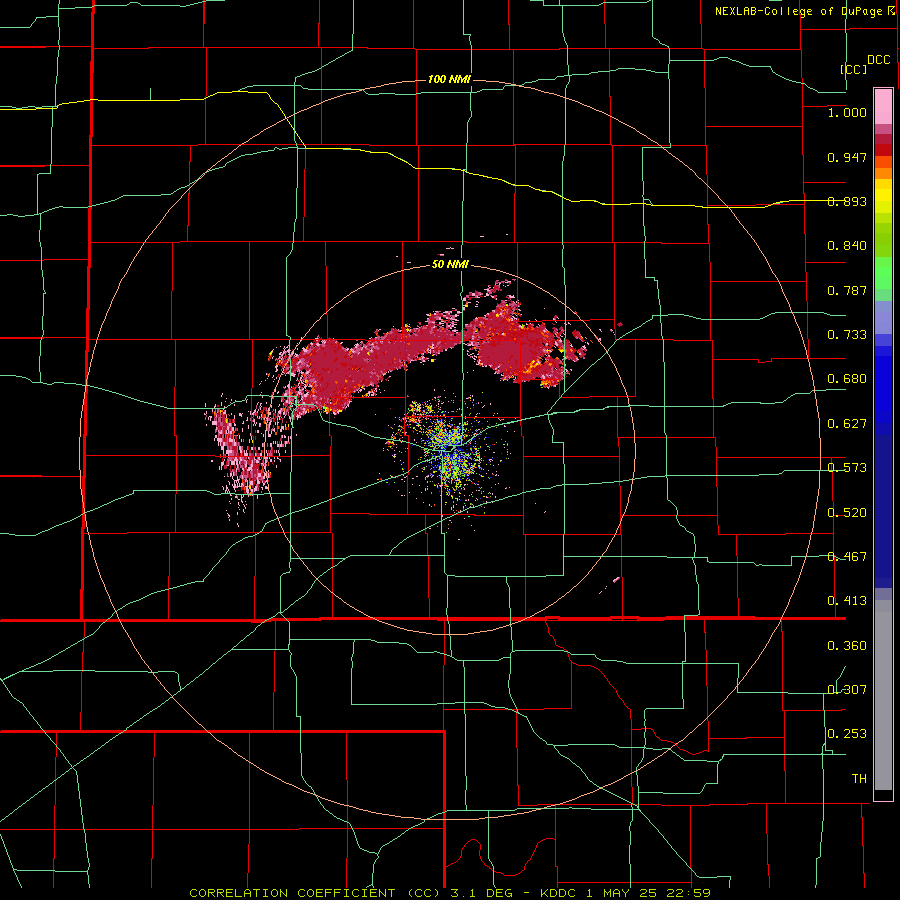The image size is (900, 900).
Task: Pick the bright green color bar segment
Action: tap(883, 273)
